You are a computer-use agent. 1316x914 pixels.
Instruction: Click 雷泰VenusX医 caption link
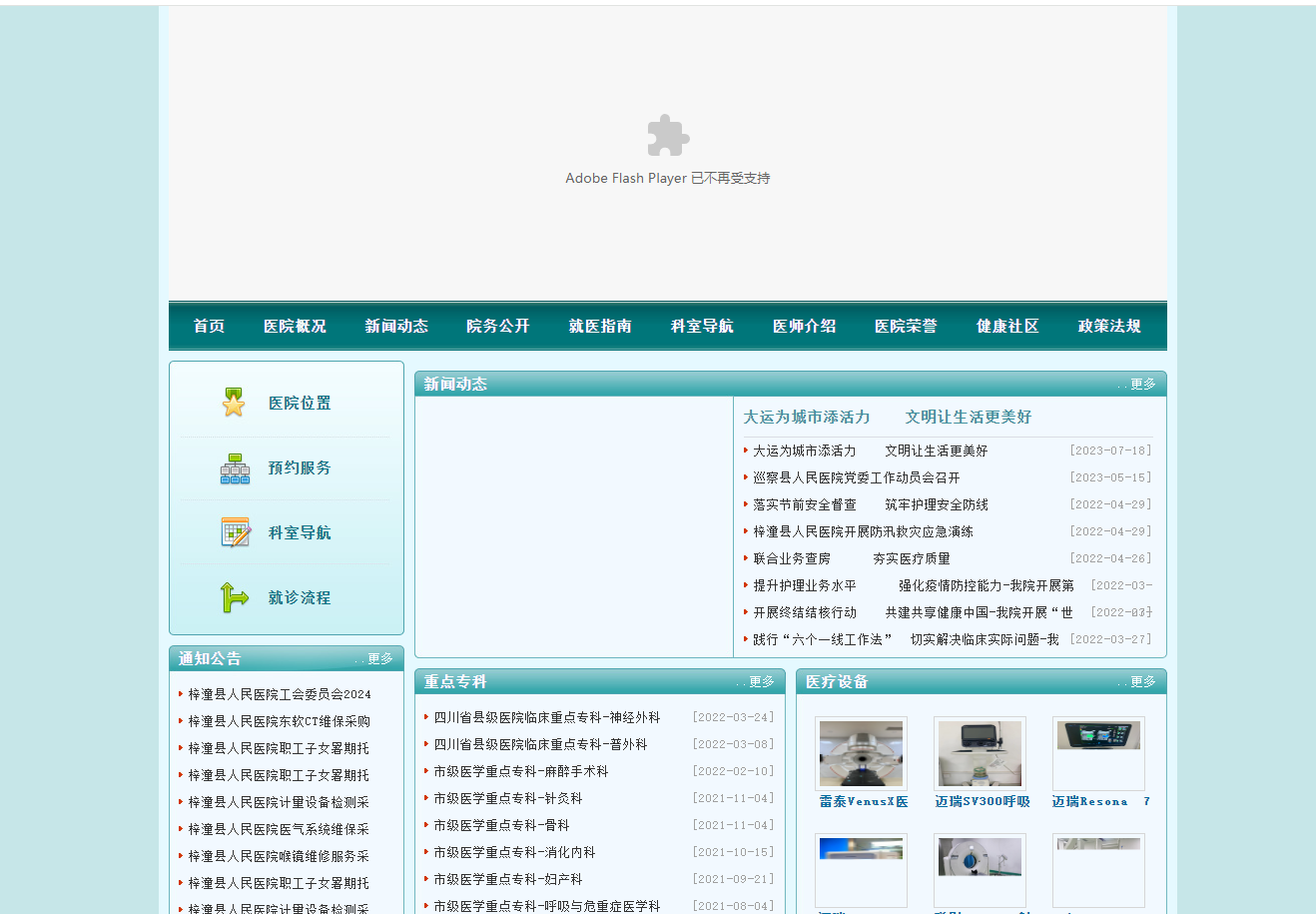(x=864, y=801)
